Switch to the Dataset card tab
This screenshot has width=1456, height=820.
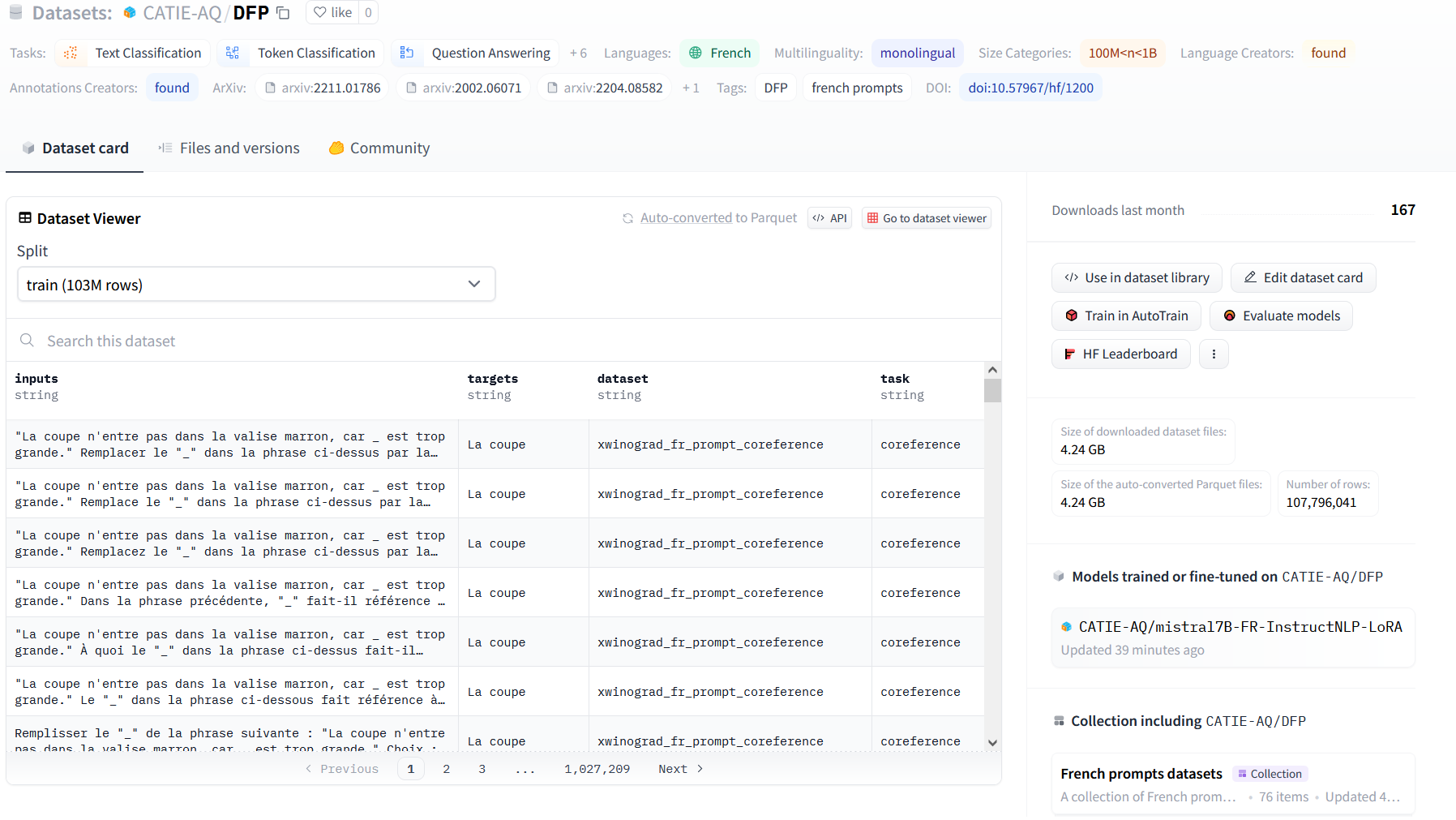[x=75, y=148]
